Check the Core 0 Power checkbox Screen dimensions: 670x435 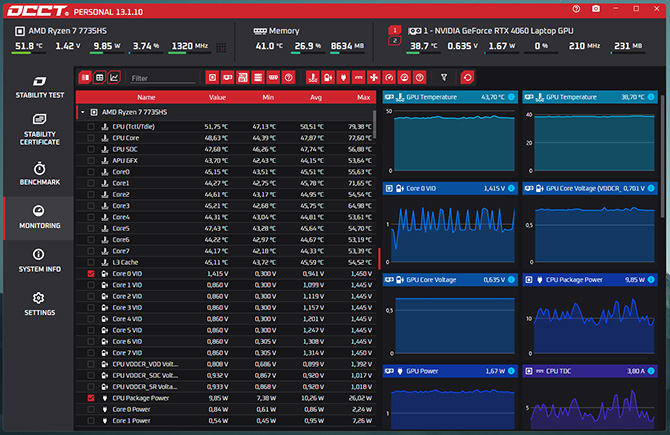[91, 409]
